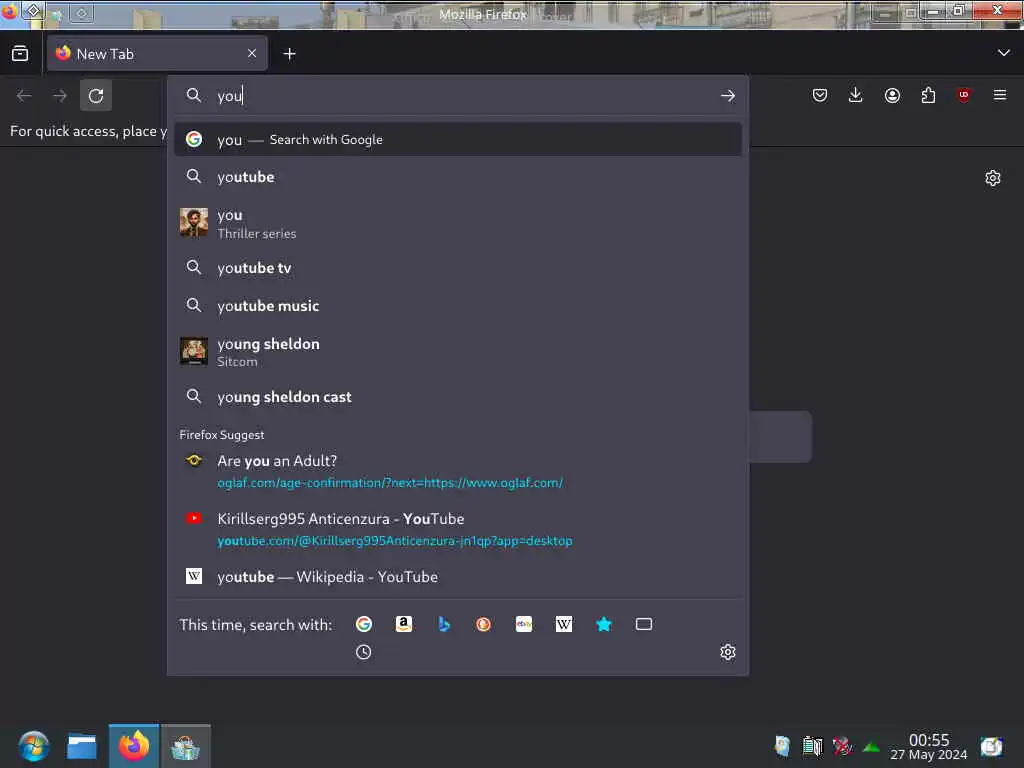Viewport: 1024px width, 768px height.
Task: Expand the list all tabs chevron
Action: point(1004,53)
